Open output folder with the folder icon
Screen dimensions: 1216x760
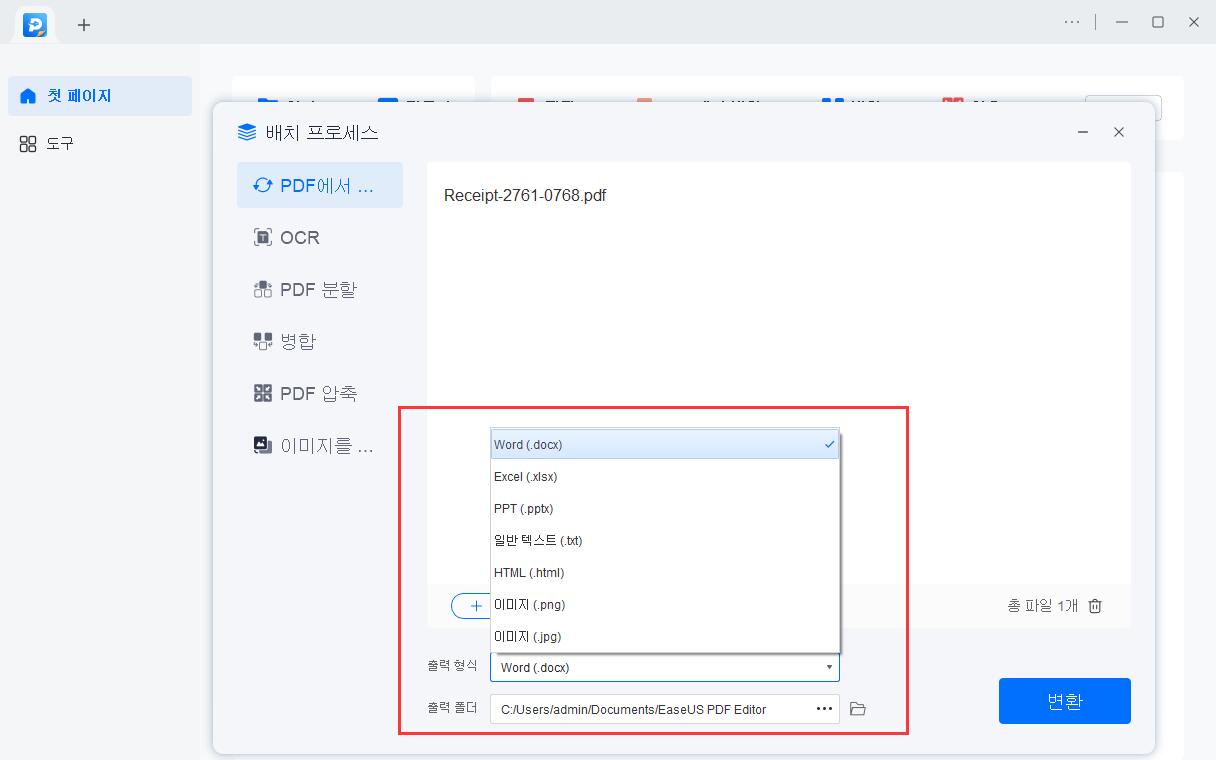[857, 709]
